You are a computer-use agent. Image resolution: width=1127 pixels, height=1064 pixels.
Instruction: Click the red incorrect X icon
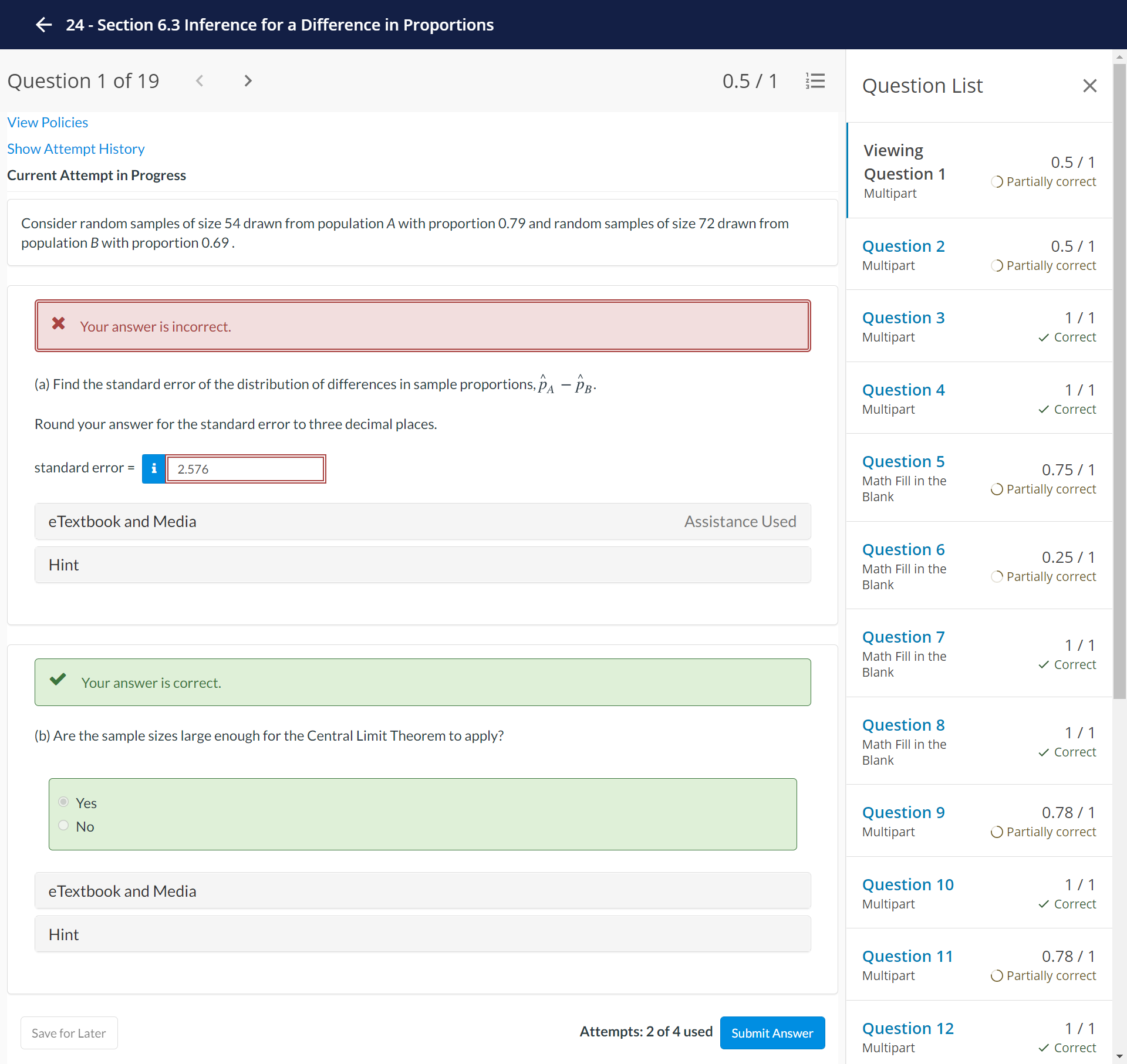(x=58, y=323)
